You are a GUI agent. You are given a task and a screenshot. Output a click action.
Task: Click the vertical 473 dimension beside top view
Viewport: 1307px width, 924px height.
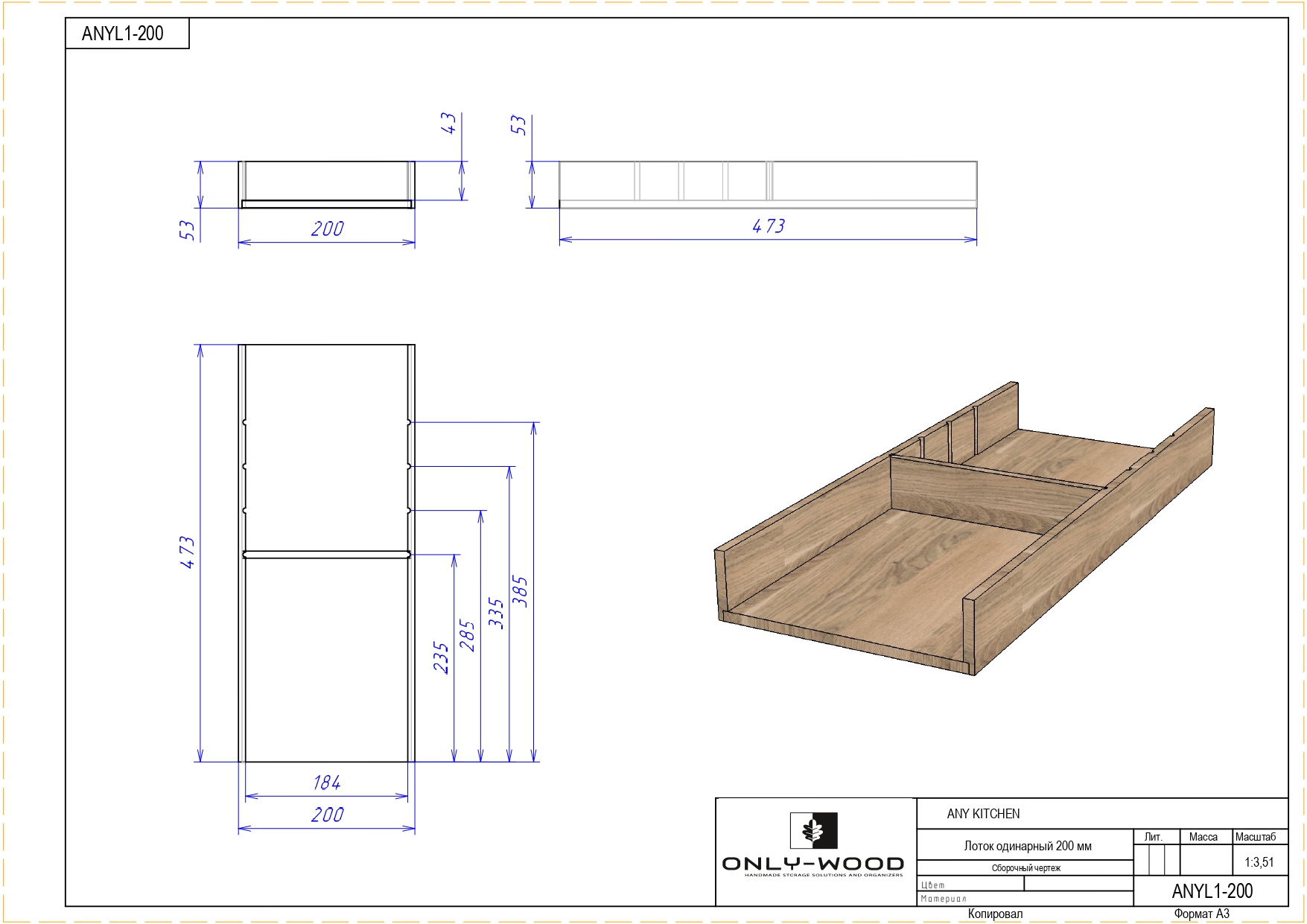(x=187, y=552)
